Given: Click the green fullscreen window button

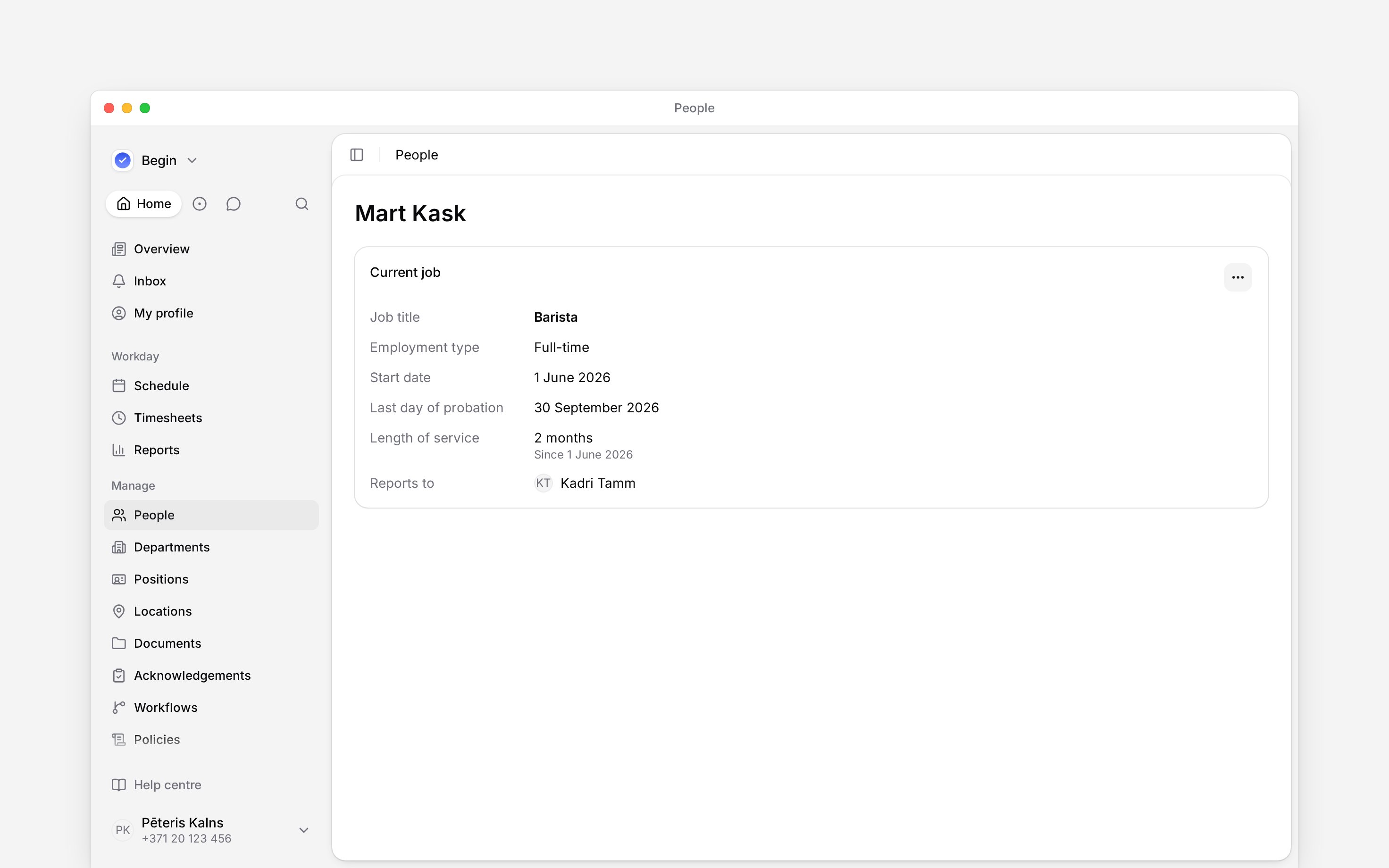Looking at the screenshot, I should (145, 108).
